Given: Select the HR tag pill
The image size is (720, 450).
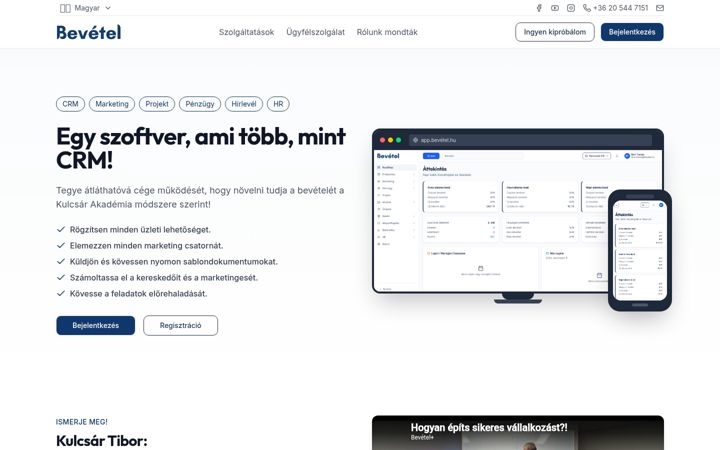Looking at the screenshot, I should 278,104.
